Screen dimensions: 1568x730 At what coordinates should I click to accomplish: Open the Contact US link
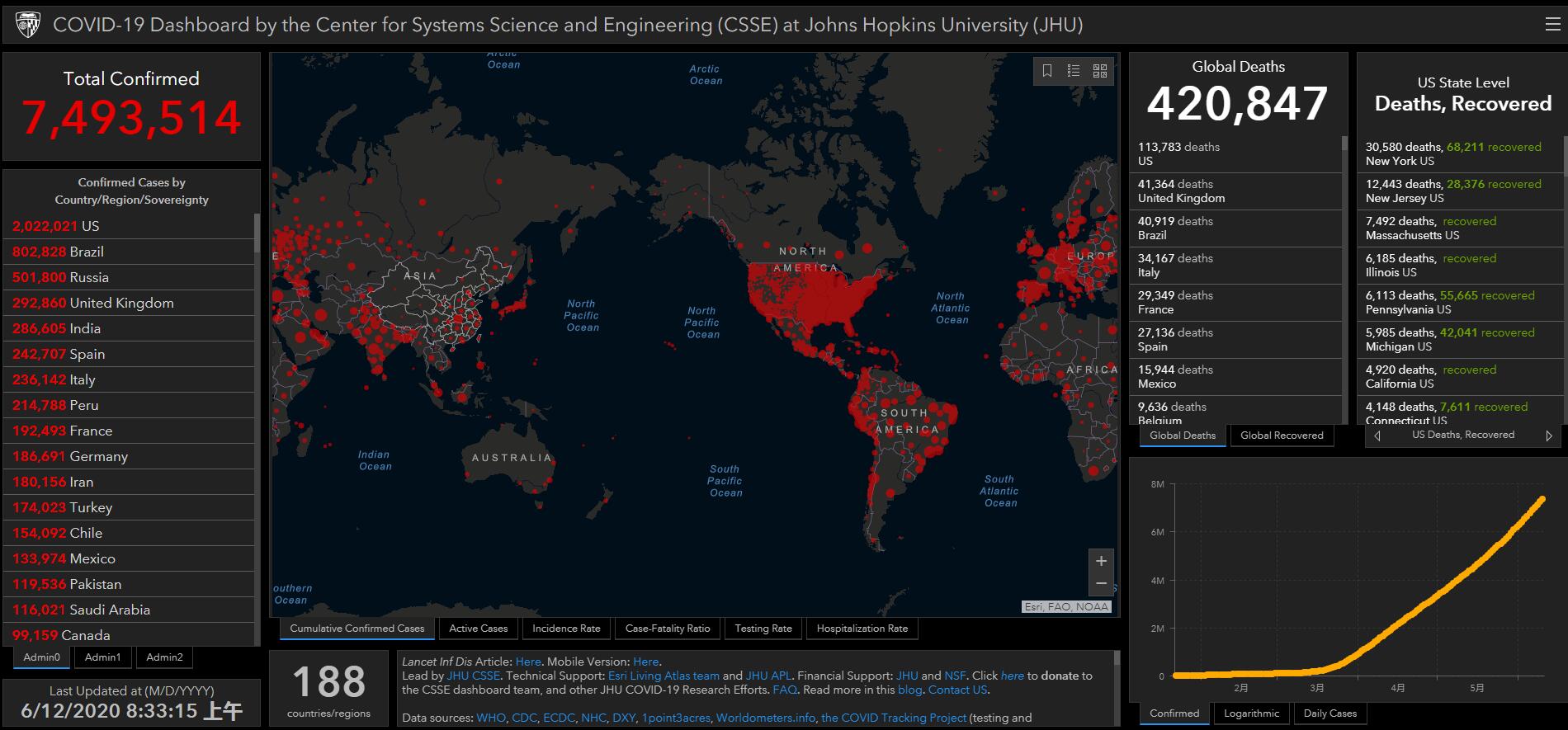[957, 690]
